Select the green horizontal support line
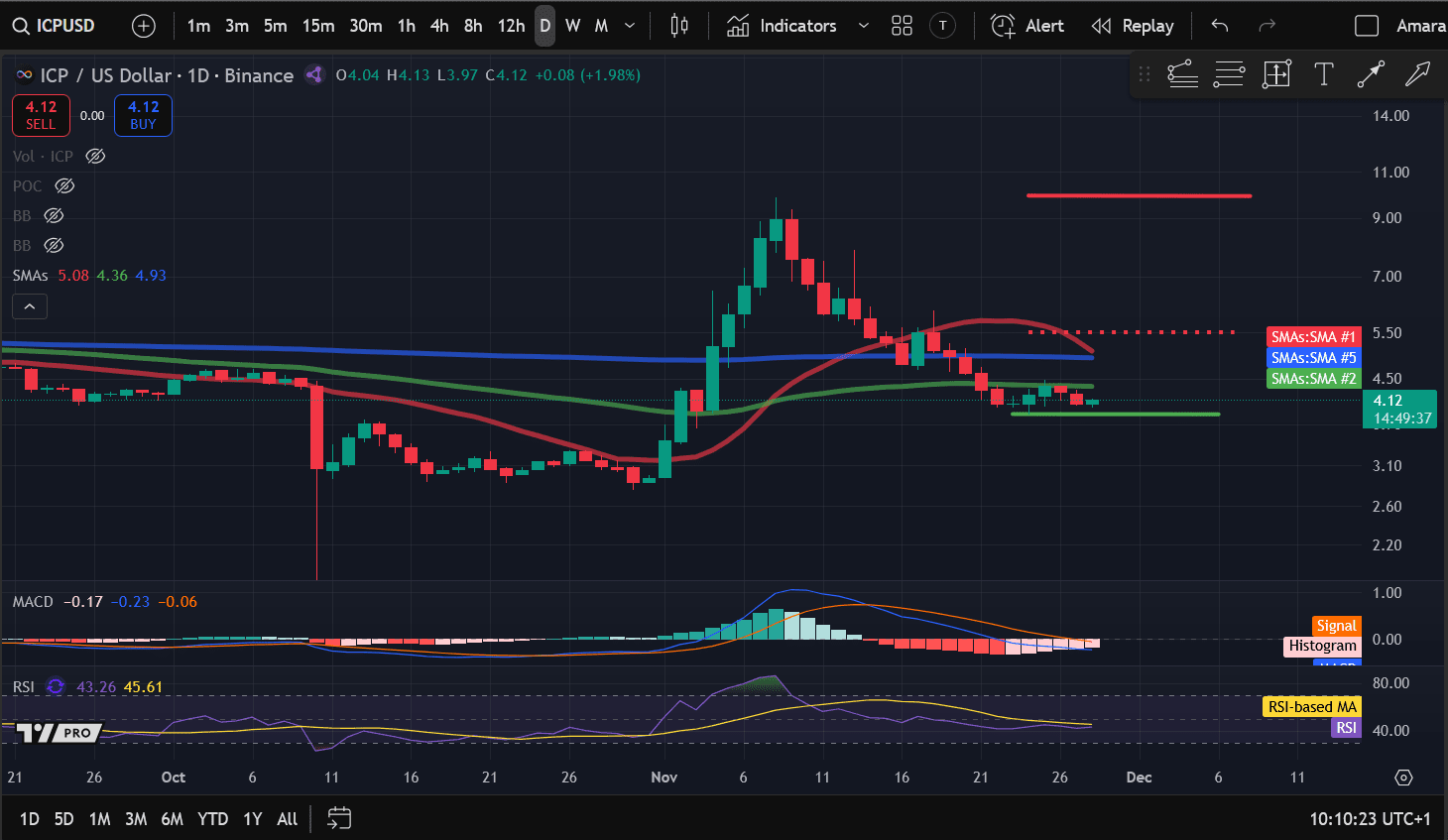This screenshot has width=1448, height=840. pyautogui.click(x=1115, y=414)
